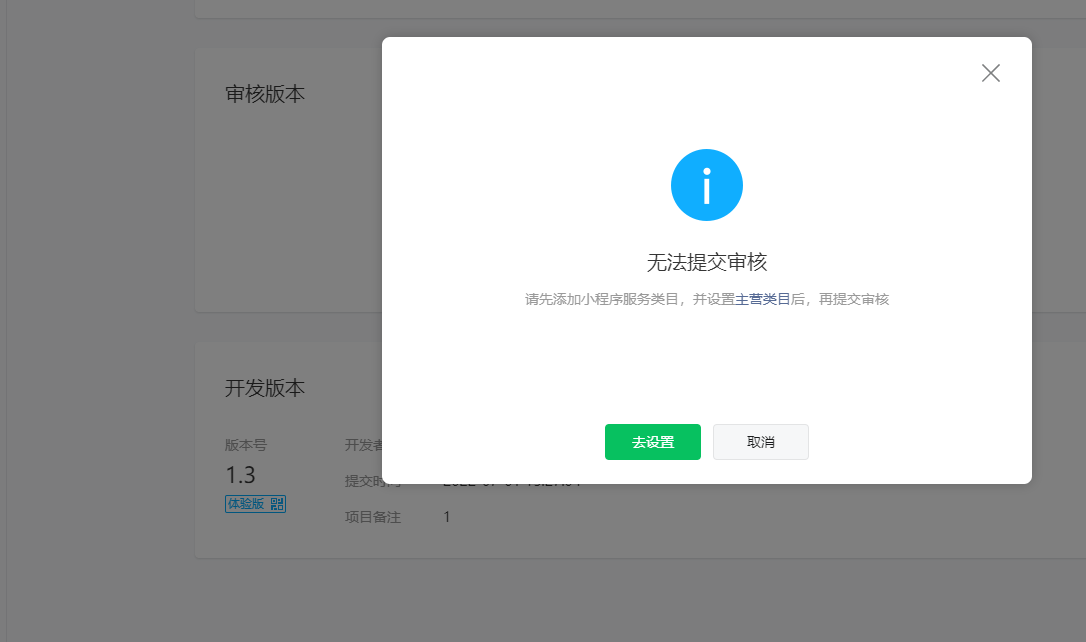Click the green 去设置 button
This screenshot has height=642, width=1086.
pyautogui.click(x=652, y=442)
